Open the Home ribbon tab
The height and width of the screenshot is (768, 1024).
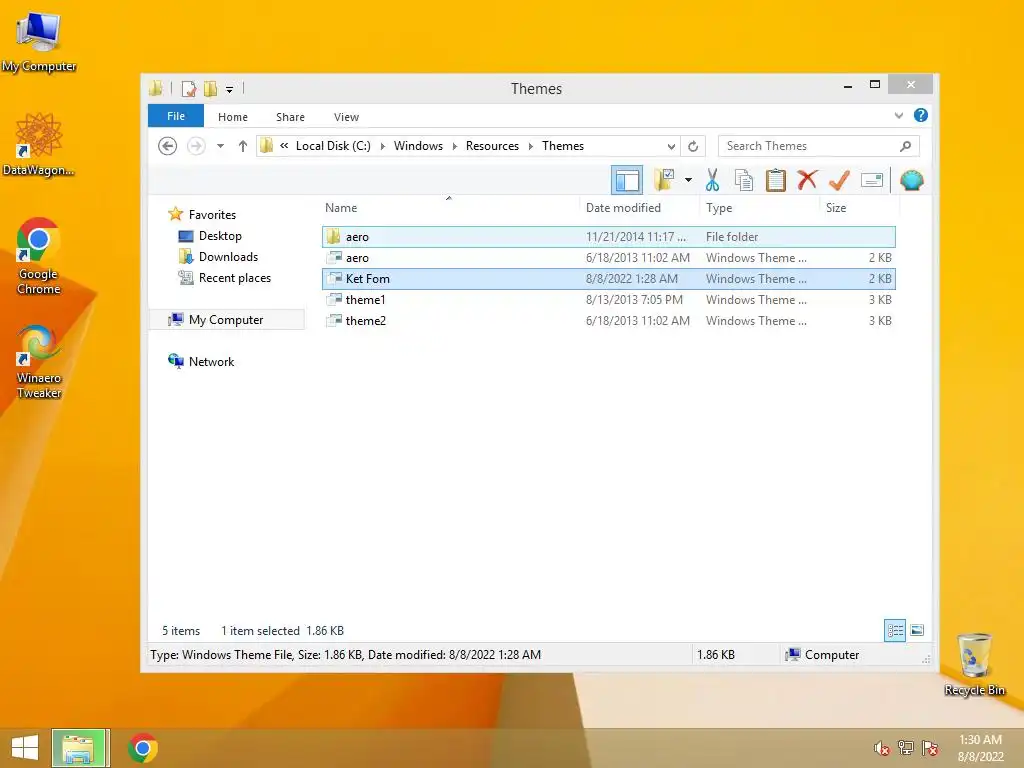pyautogui.click(x=232, y=117)
